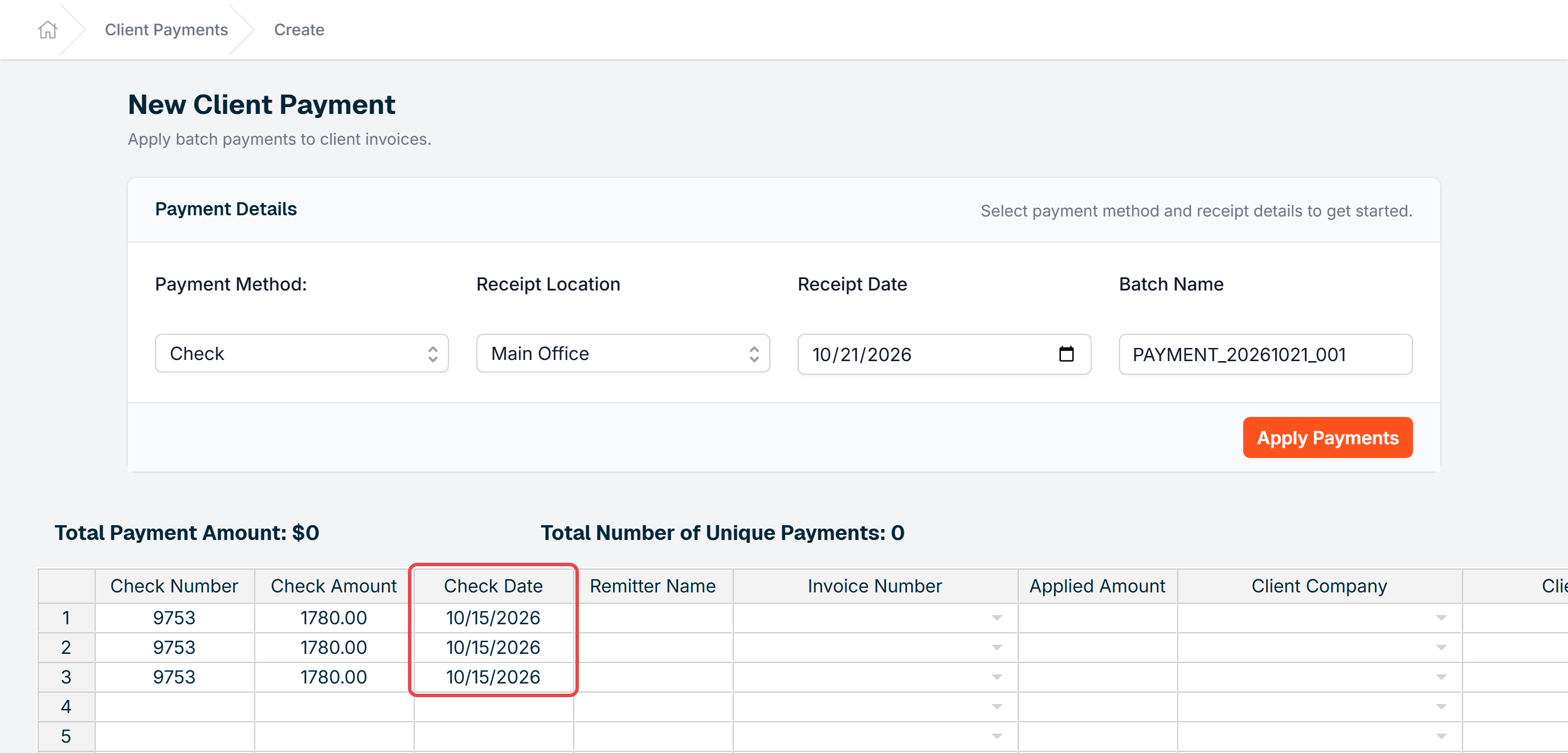Click the empty Applied Amount cell in row 2
Viewport: 1568px width, 753px height.
click(x=1097, y=648)
